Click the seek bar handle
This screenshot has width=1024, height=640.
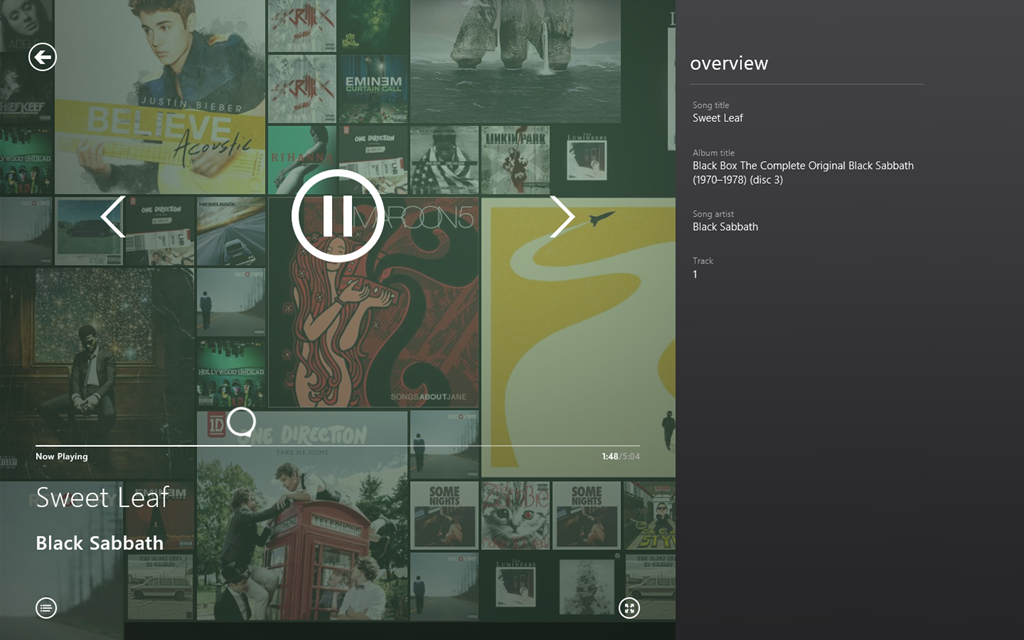[x=241, y=422]
